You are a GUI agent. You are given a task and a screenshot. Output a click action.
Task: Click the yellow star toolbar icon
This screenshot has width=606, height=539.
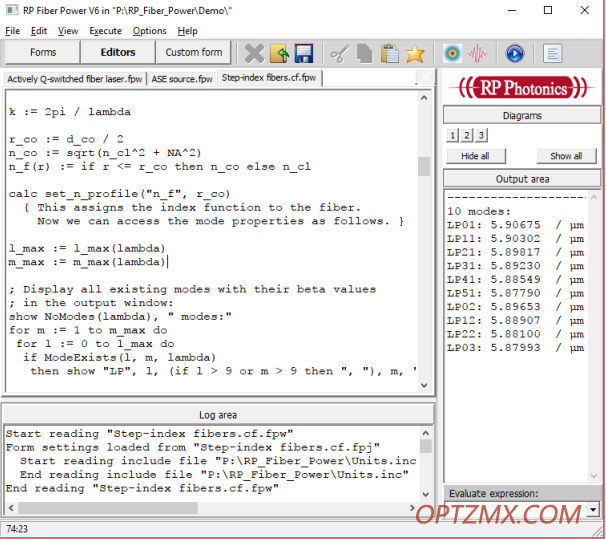pos(415,53)
